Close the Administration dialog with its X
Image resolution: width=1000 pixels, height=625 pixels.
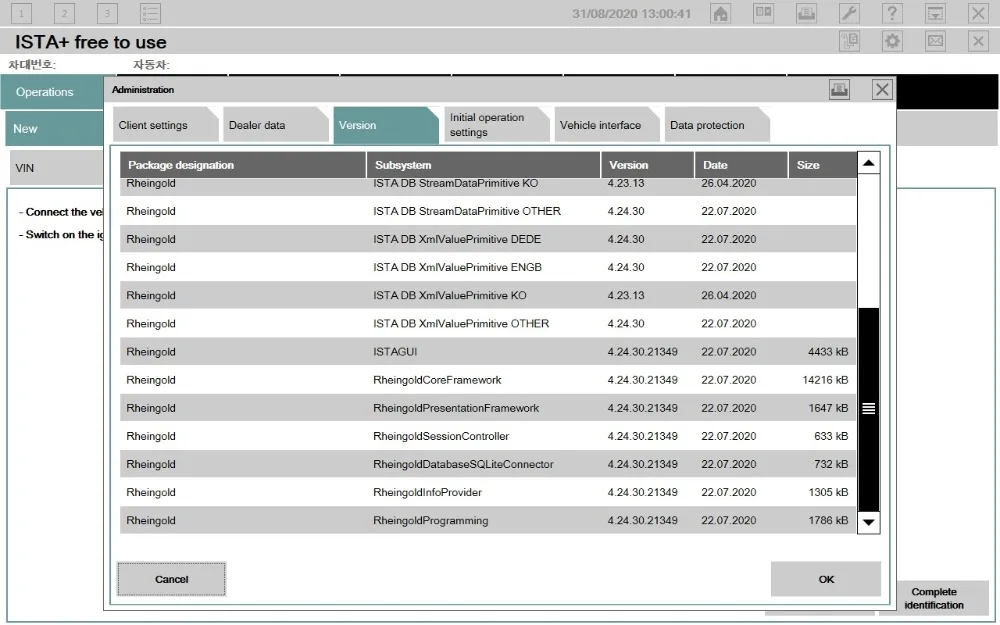882,90
